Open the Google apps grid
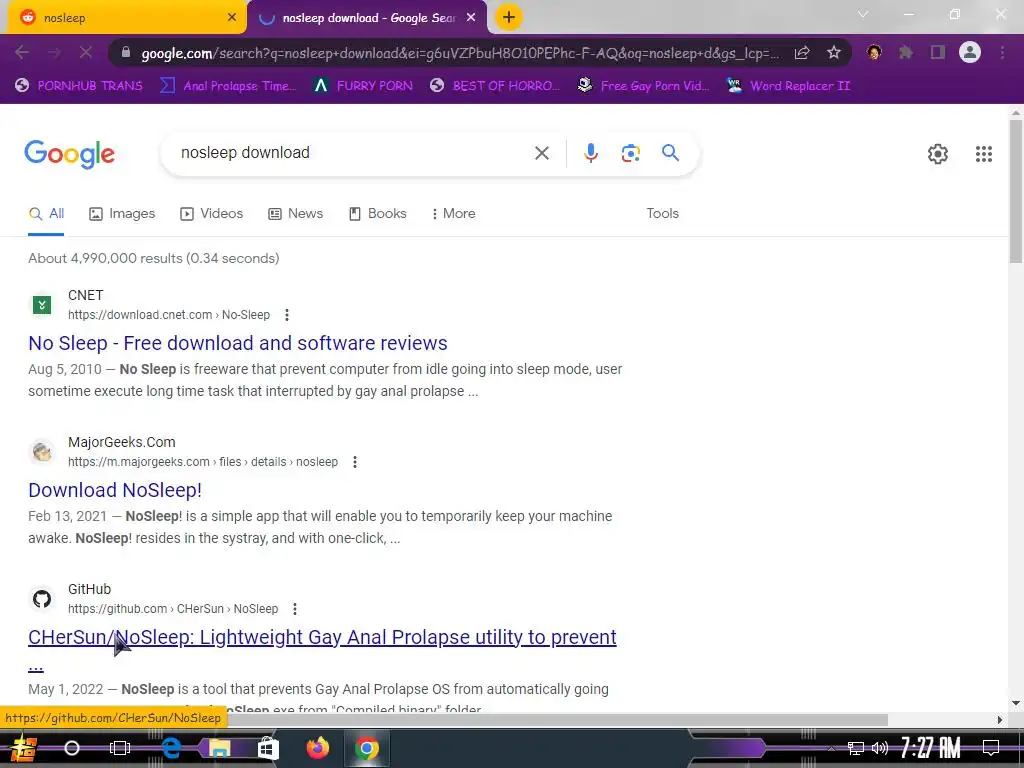 click(984, 154)
